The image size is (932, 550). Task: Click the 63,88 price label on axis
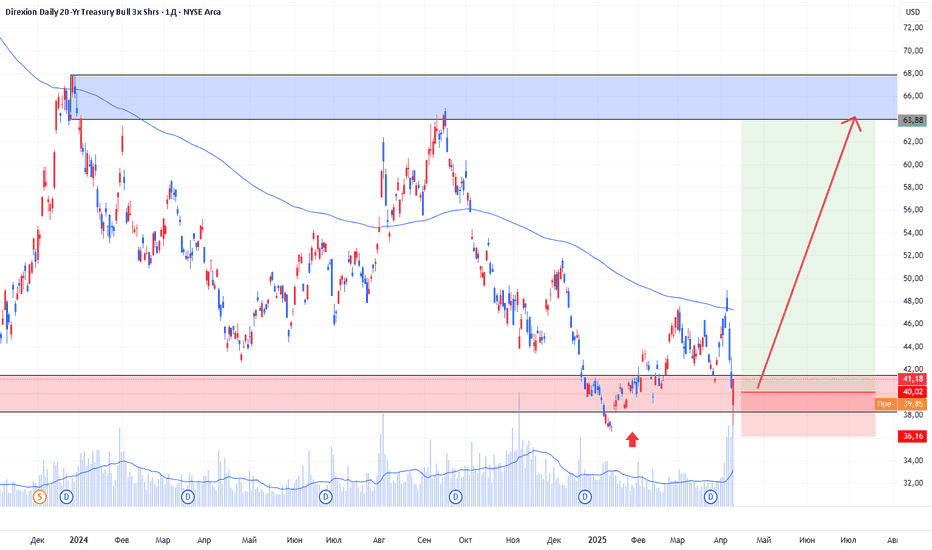911,120
